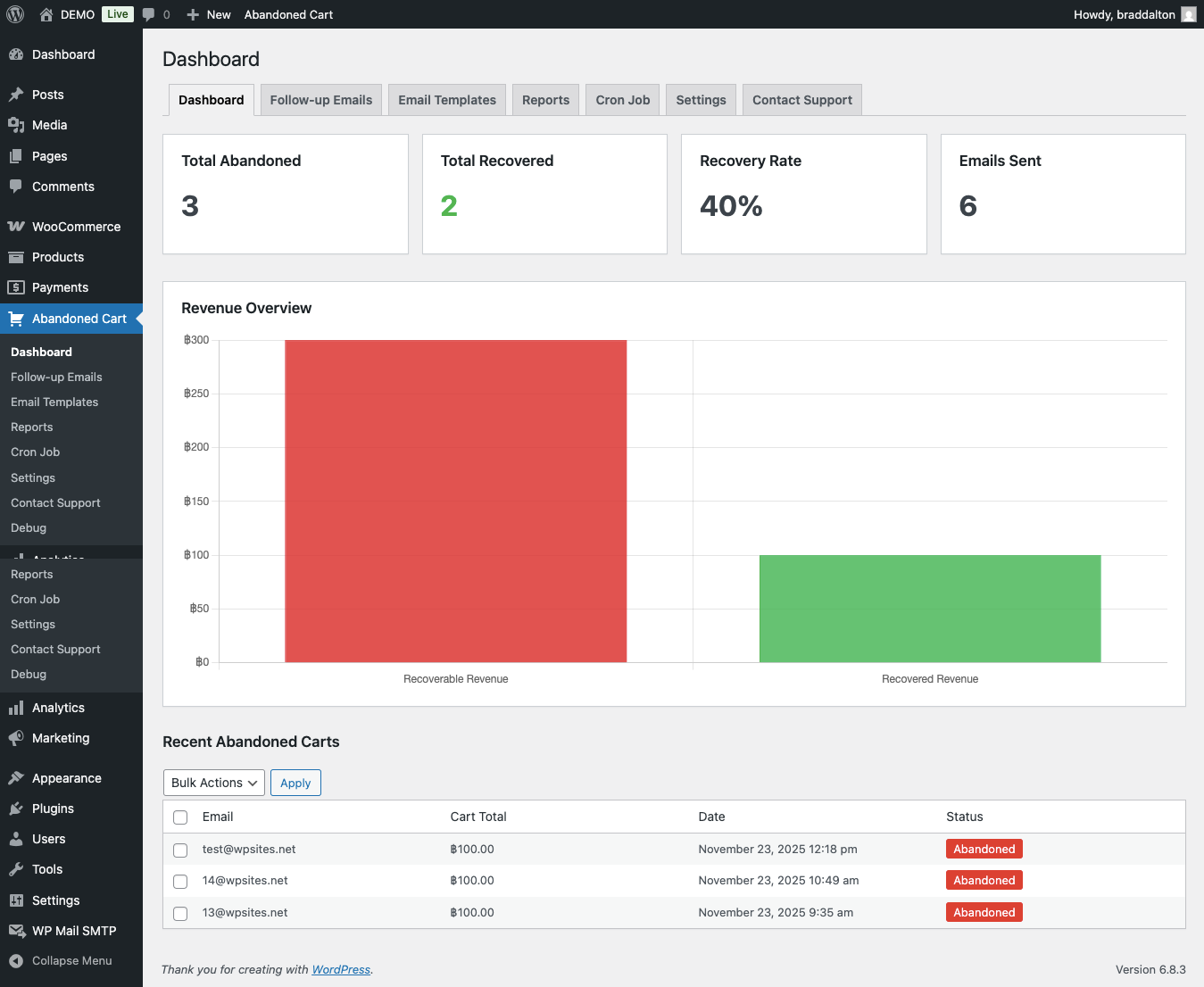The image size is (1204, 987).
Task: Click the WordPress logo in admin bar
Action: pyautogui.click(x=15, y=14)
